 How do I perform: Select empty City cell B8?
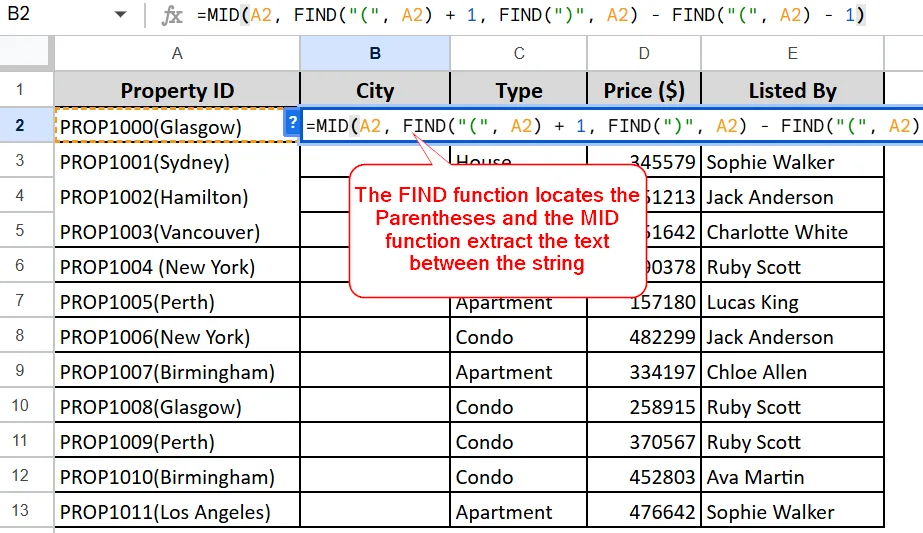pos(375,336)
